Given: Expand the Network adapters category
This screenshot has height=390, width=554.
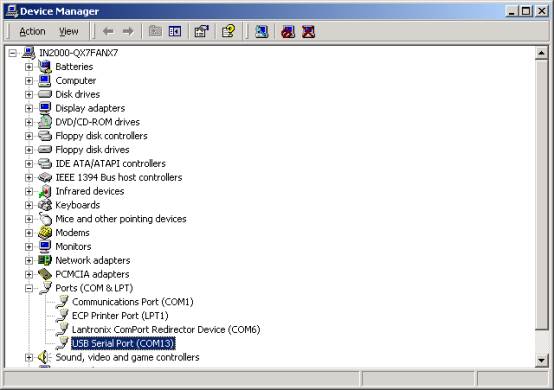Looking at the screenshot, I should pos(29,261).
